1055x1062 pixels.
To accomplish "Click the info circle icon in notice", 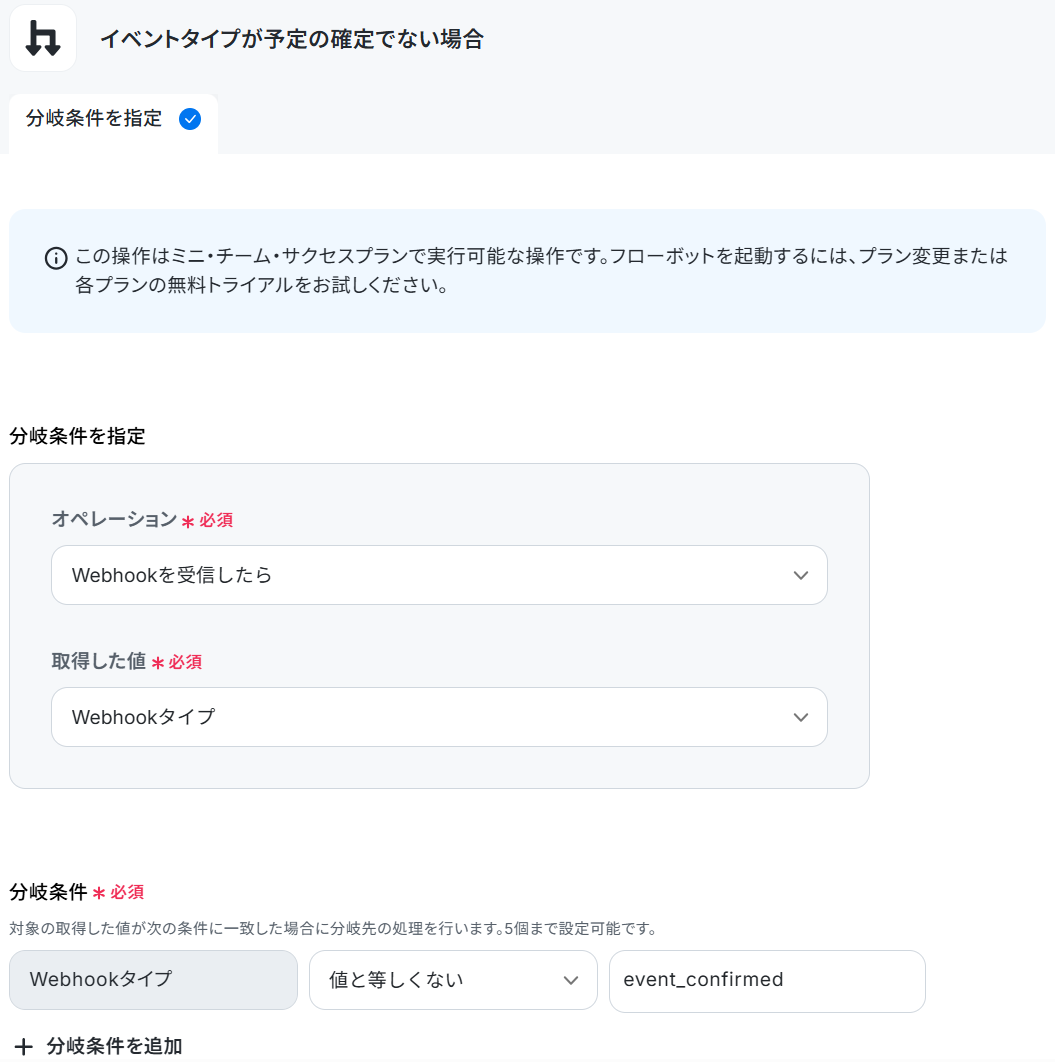I will click(x=56, y=258).
